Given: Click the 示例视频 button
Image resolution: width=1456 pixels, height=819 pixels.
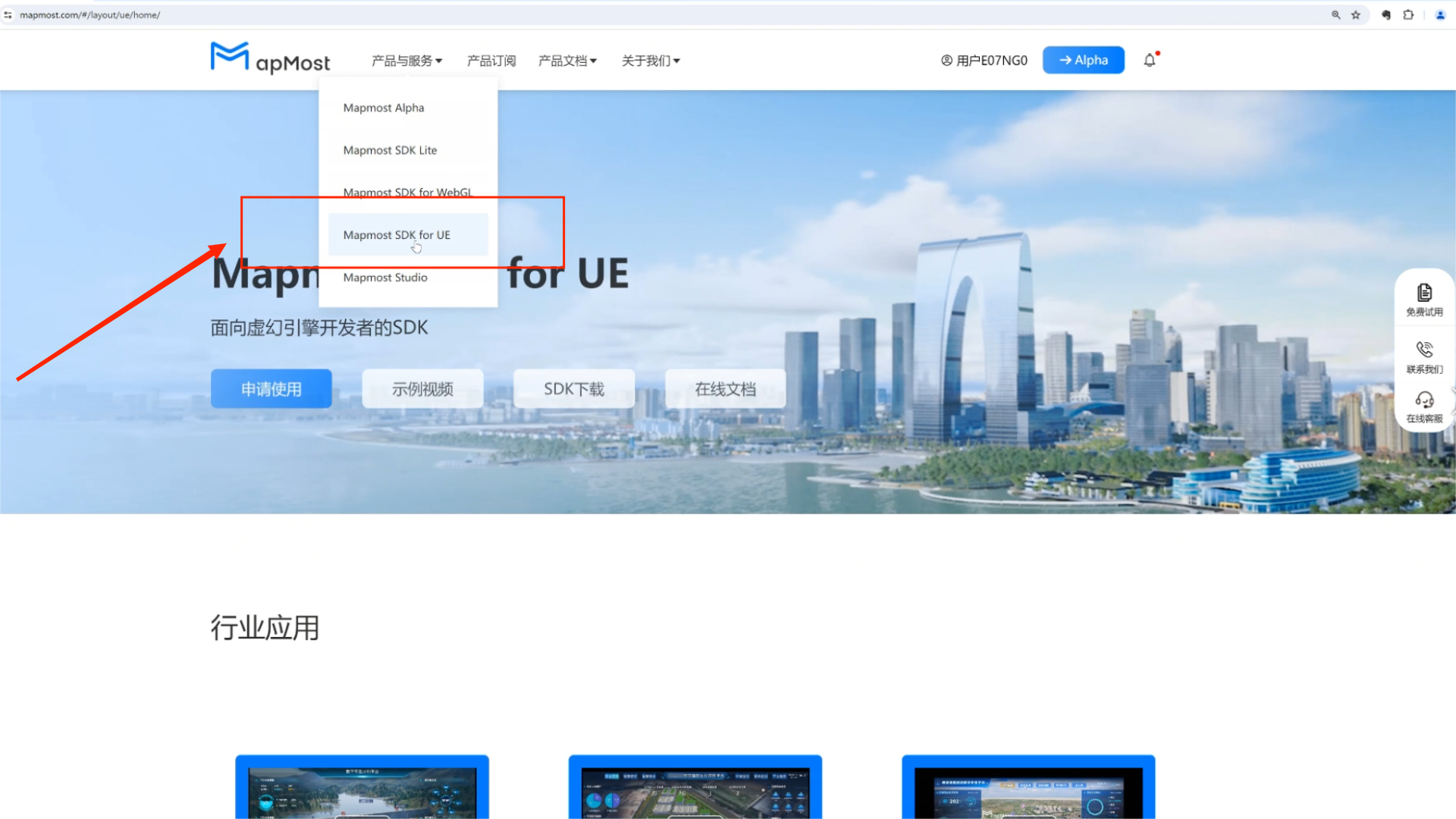Looking at the screenshot, I should click(x=422, y=389).
